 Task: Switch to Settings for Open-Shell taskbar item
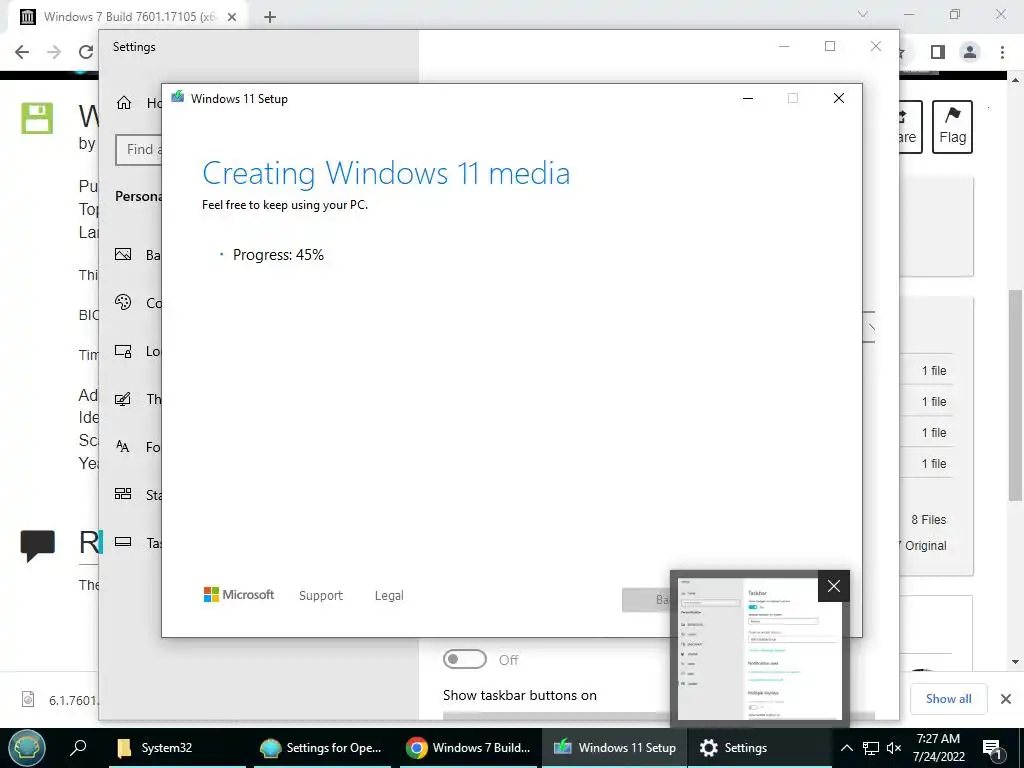click(322, 748)
